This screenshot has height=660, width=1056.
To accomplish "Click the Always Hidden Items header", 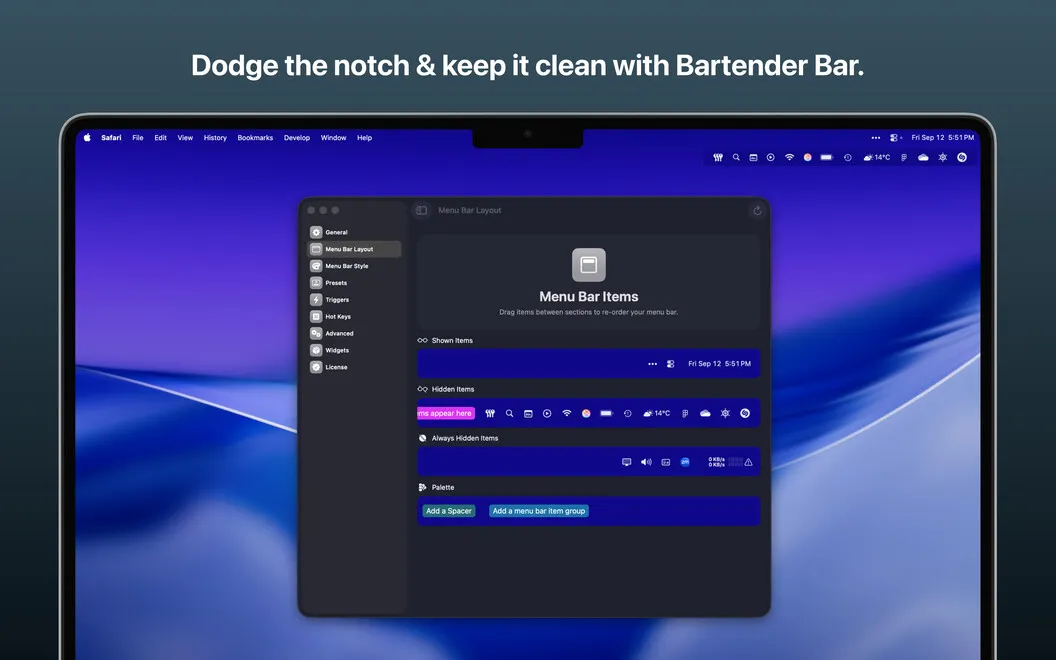I will [x=458, y=438].
